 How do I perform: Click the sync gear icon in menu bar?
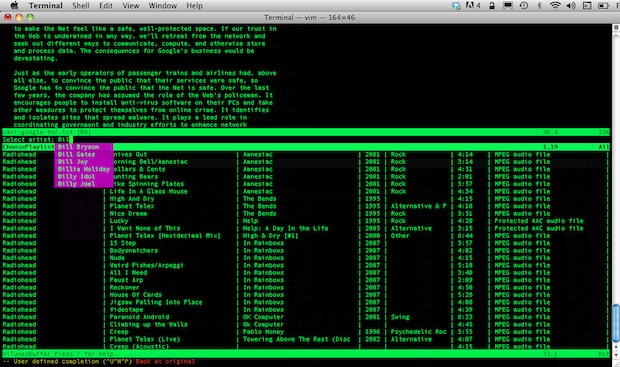click(456, 6)
